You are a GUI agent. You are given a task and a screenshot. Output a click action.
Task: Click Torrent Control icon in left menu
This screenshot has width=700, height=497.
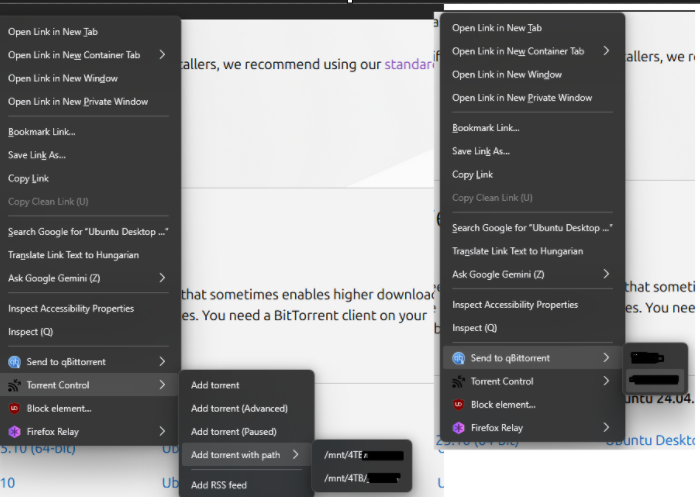(14, 385)
